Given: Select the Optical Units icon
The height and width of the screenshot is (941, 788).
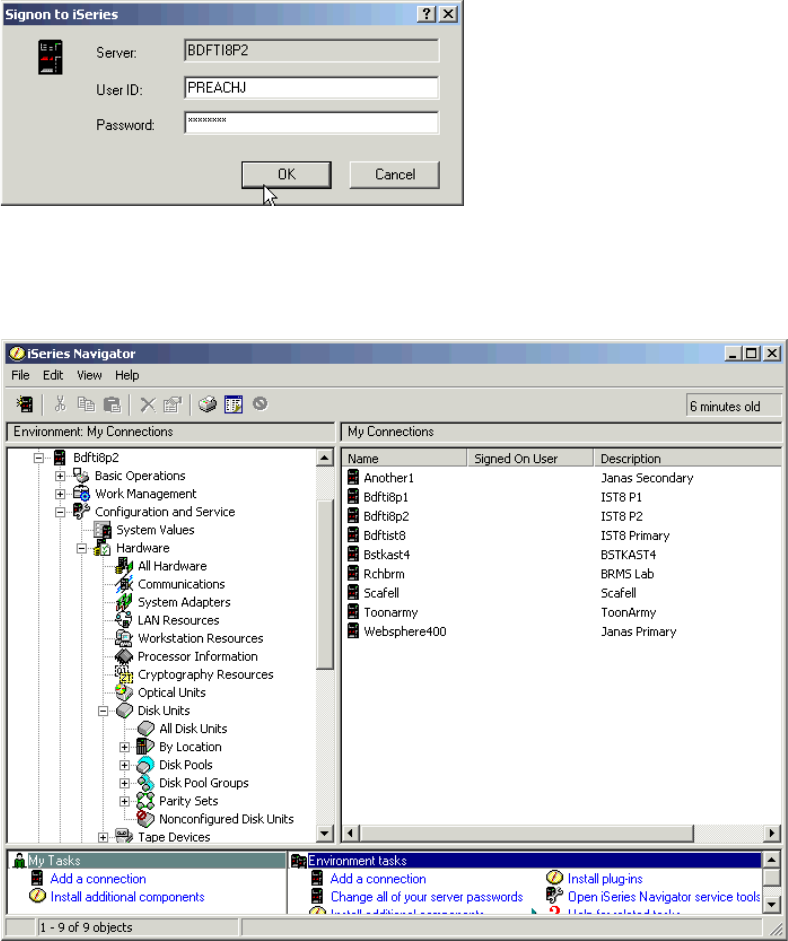Looking at the screenshot, I should (124, 693).
